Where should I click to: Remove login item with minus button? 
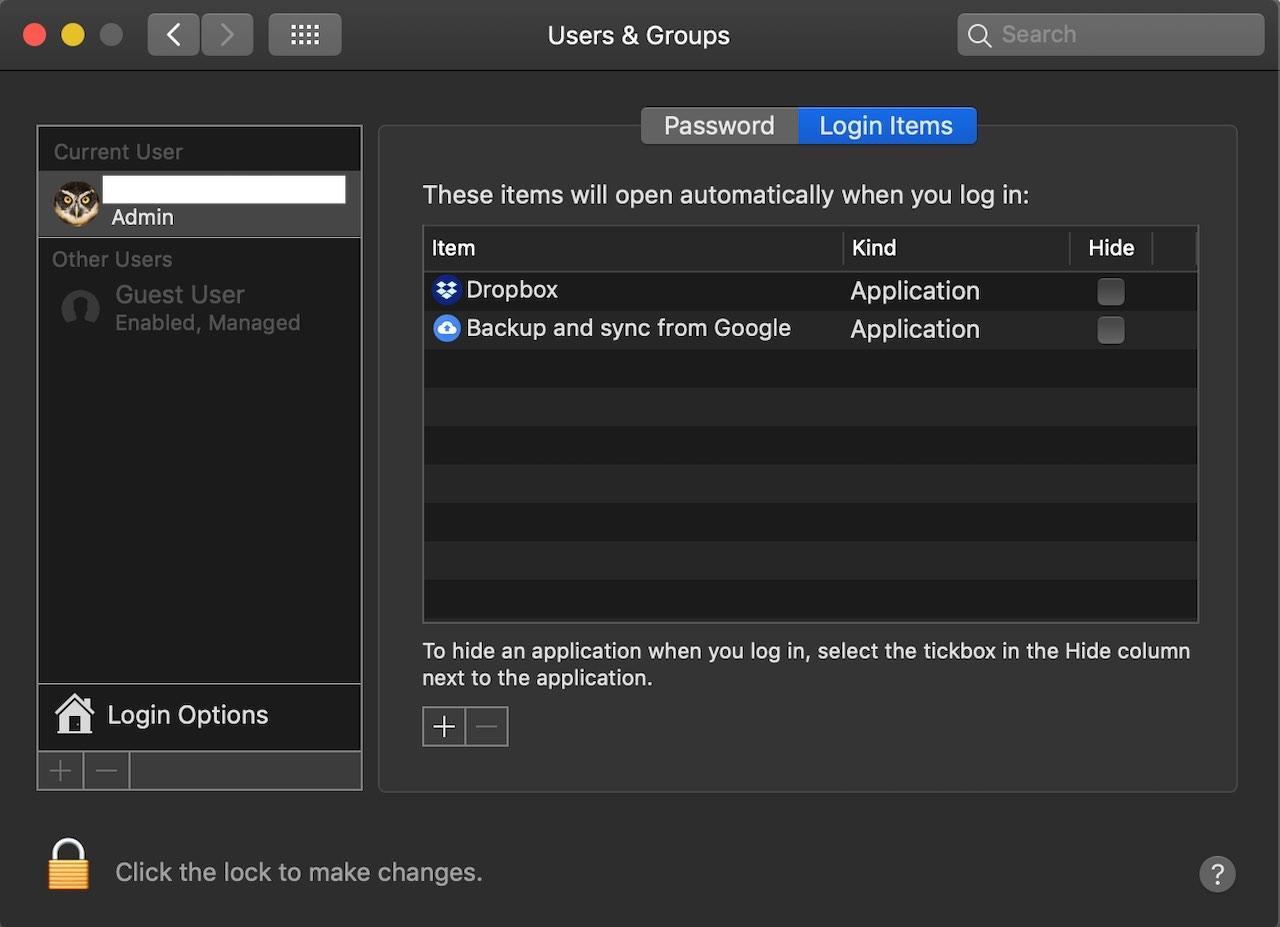click(x=487, y=727)
